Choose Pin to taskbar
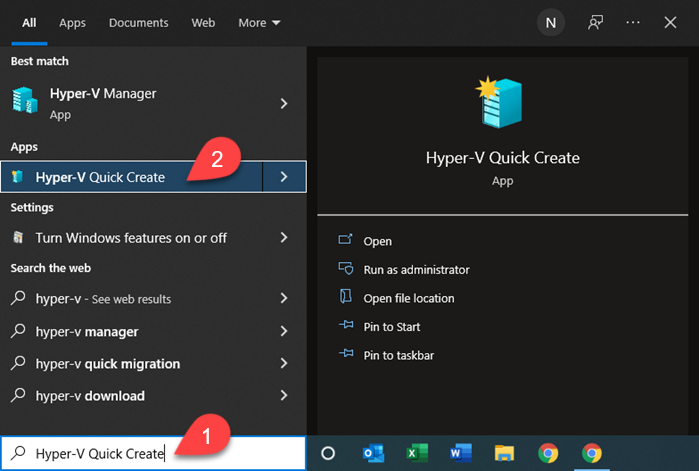The height and width of the screenshot is (471, 699). (x=398, y=355)
